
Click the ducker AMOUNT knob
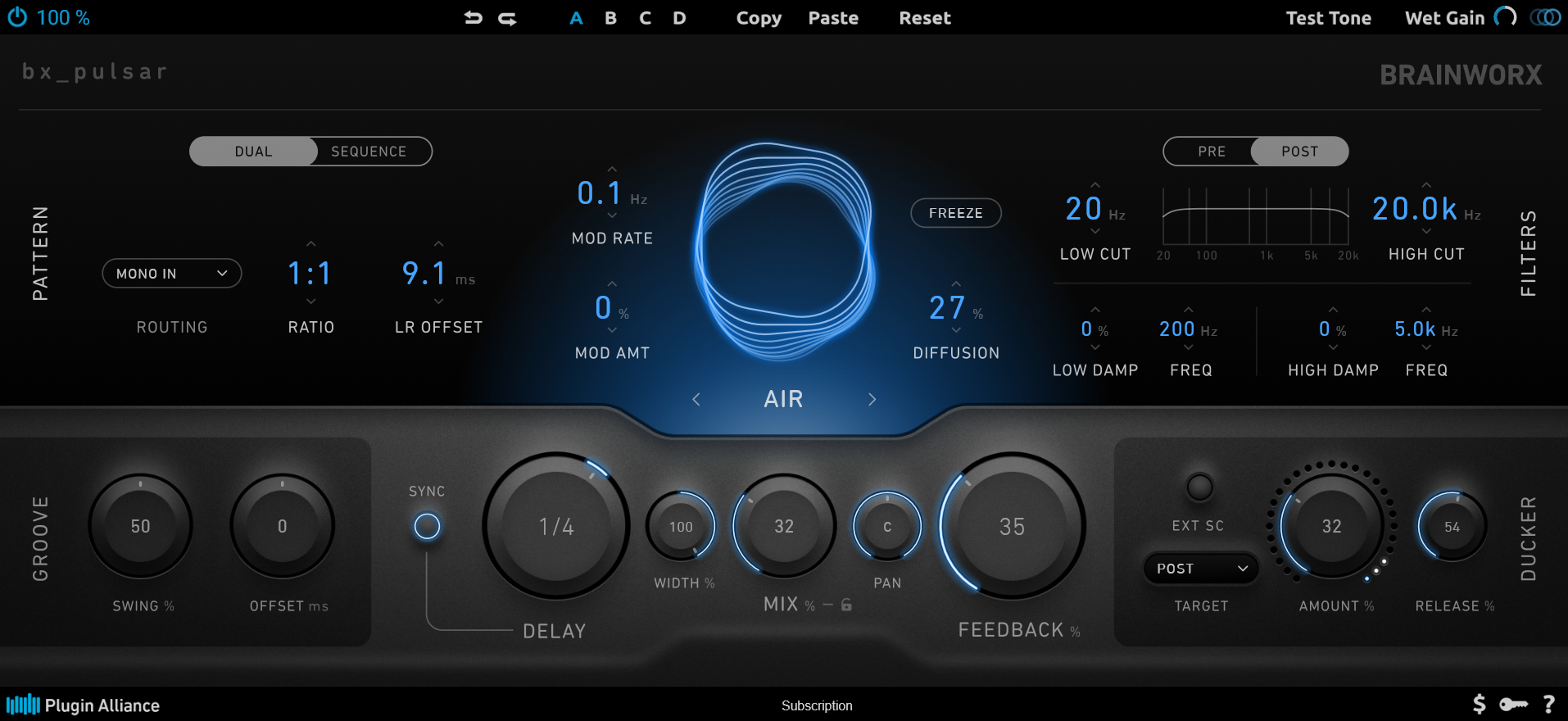1332,526
